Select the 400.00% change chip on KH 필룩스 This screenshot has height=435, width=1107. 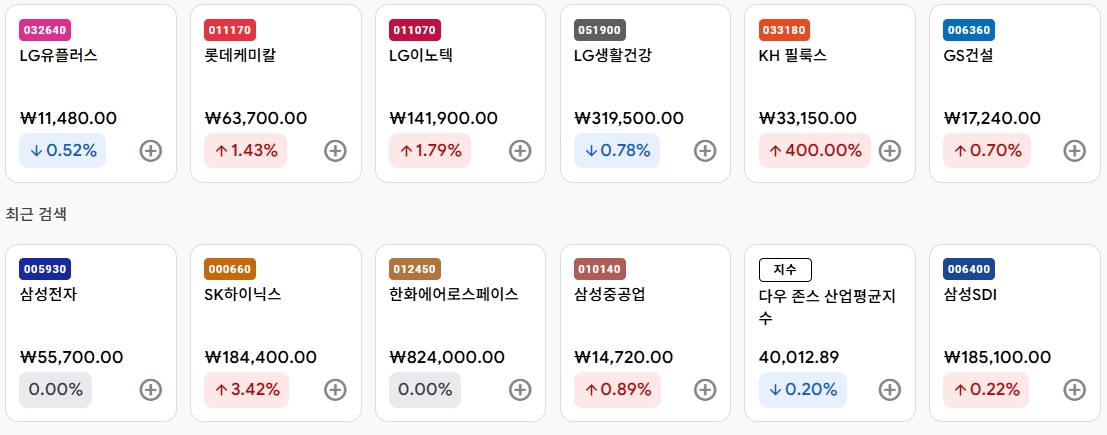pyautogui.click(x=815, y=150)
